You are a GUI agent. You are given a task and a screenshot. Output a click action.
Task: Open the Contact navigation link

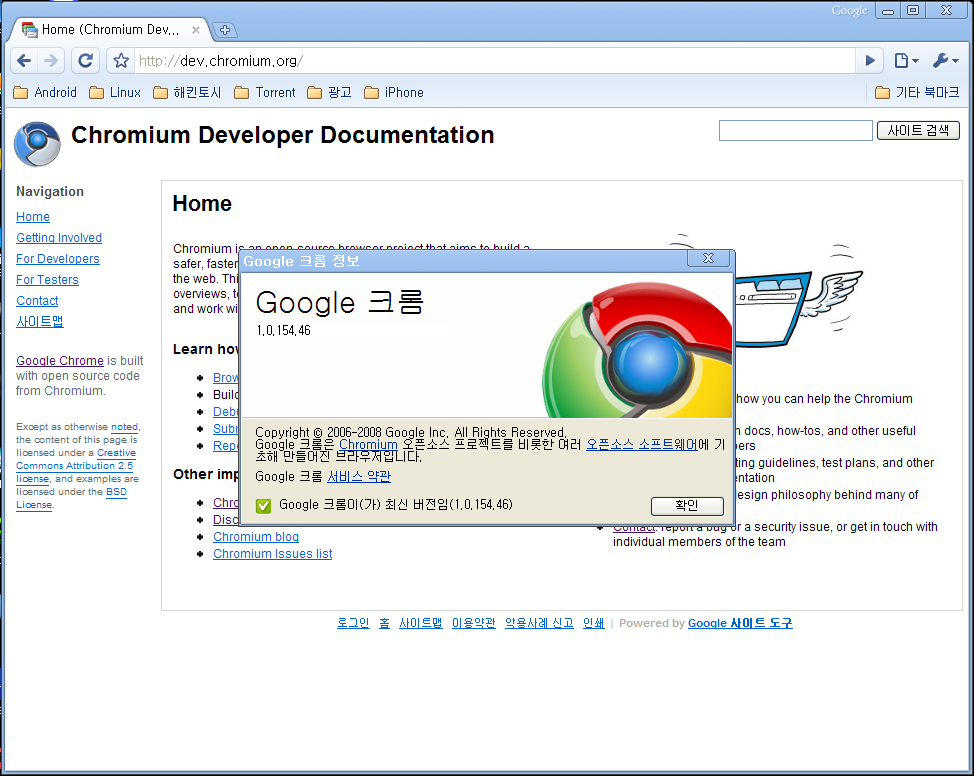pos(37,301)
